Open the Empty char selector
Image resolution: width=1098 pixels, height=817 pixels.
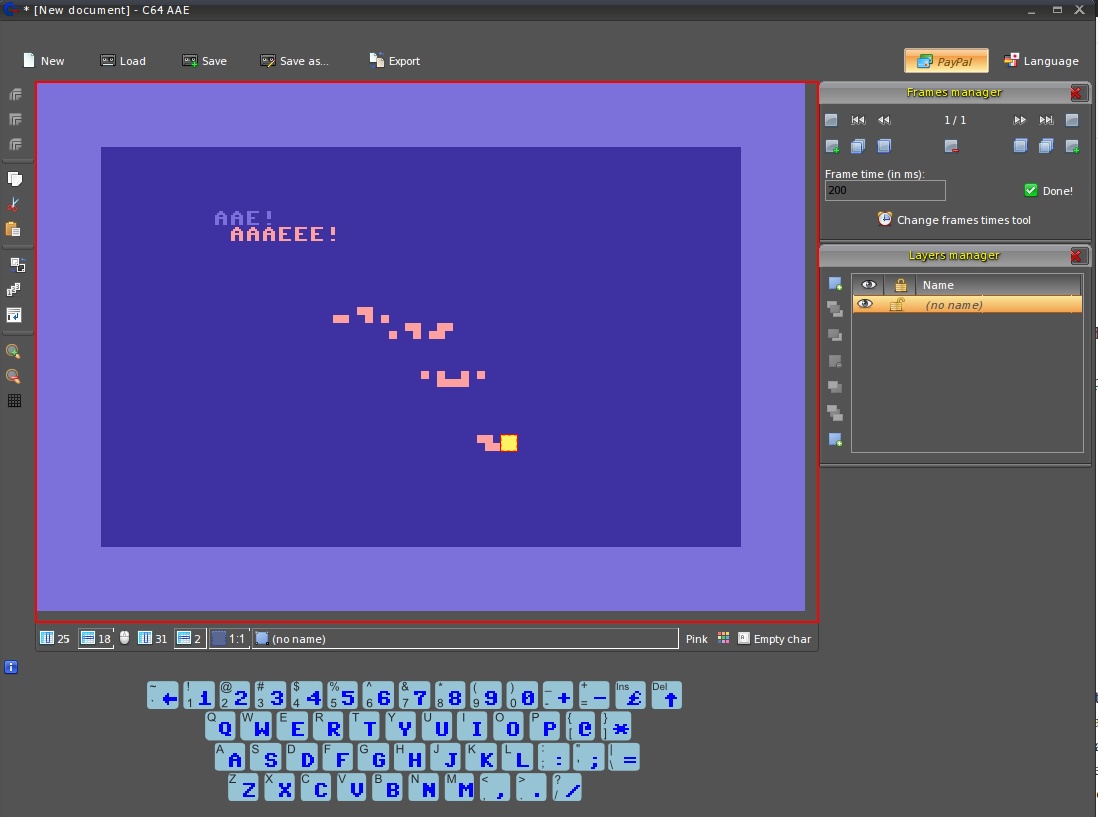(x=774, y=638)
